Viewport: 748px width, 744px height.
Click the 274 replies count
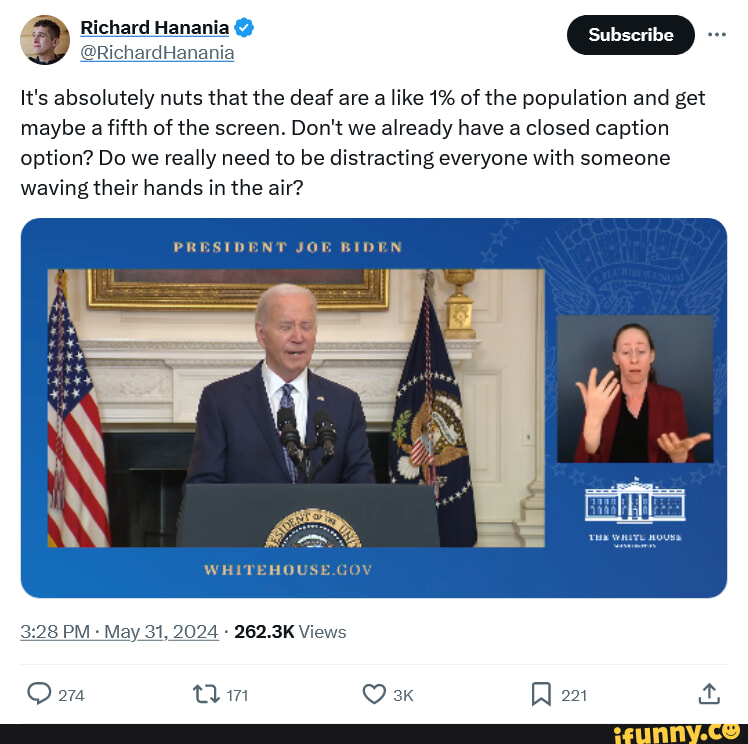pos(71,696)
